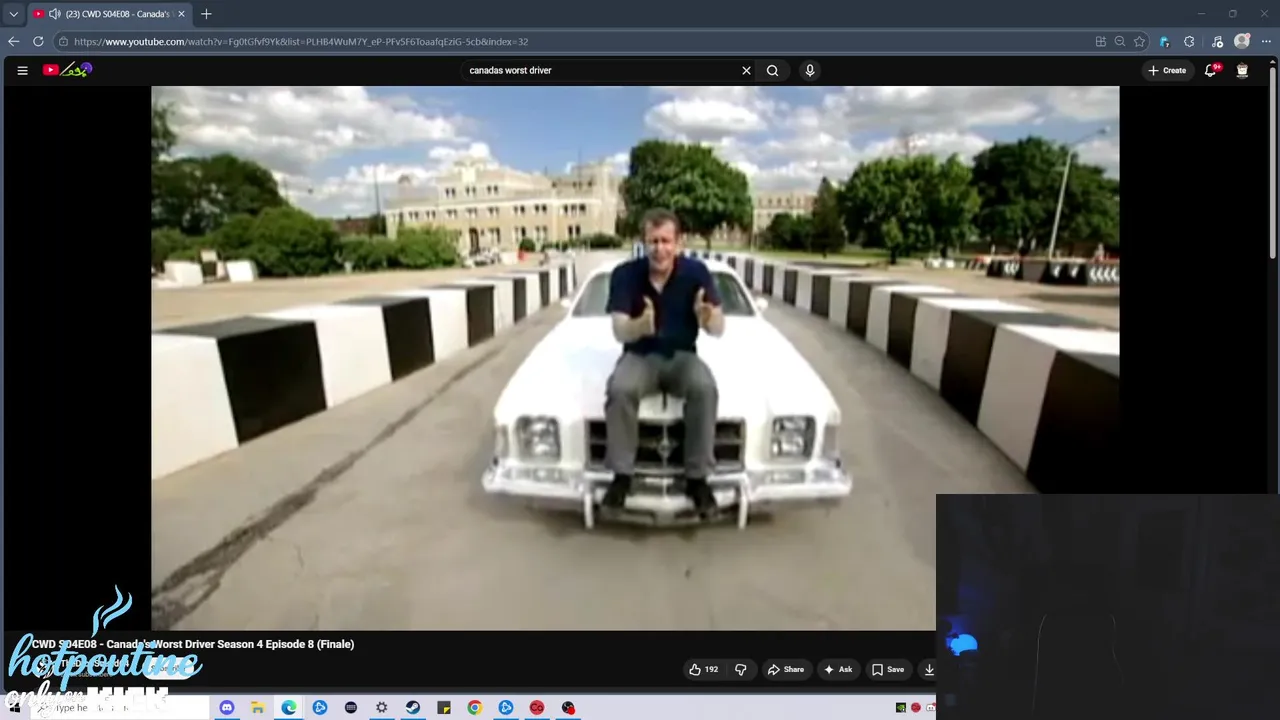Open the browser extensions puzzle icon
1280x720 pixels.
pyautogui.click(x=1189, y=41)
